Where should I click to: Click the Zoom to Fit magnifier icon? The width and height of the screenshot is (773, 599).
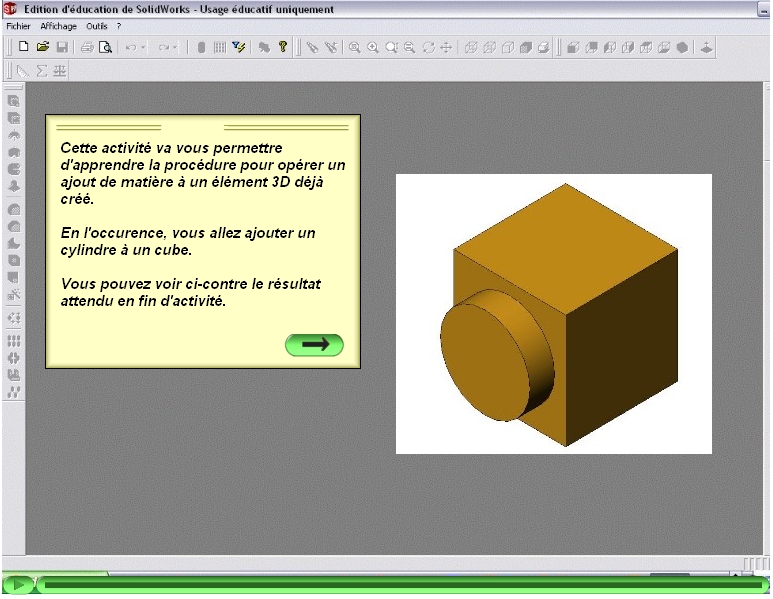pyautogui.click(x=354, y=47)
